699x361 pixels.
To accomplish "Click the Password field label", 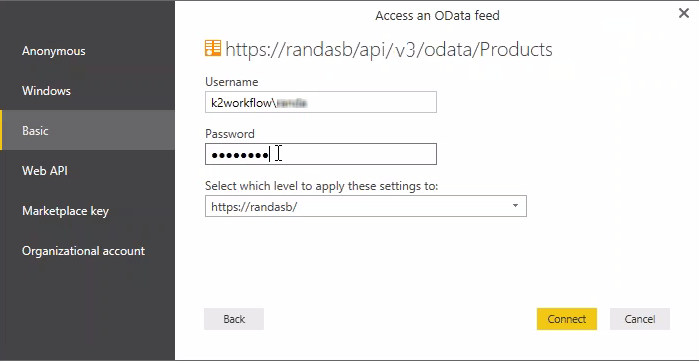I will pyautogui.click(x=230, y=134).
